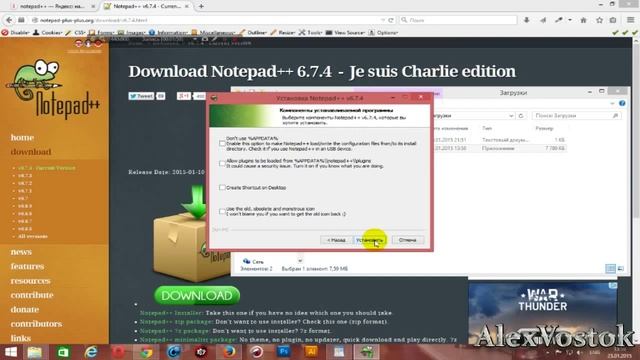Open the "features" sidebar link

tap(27, 266)
